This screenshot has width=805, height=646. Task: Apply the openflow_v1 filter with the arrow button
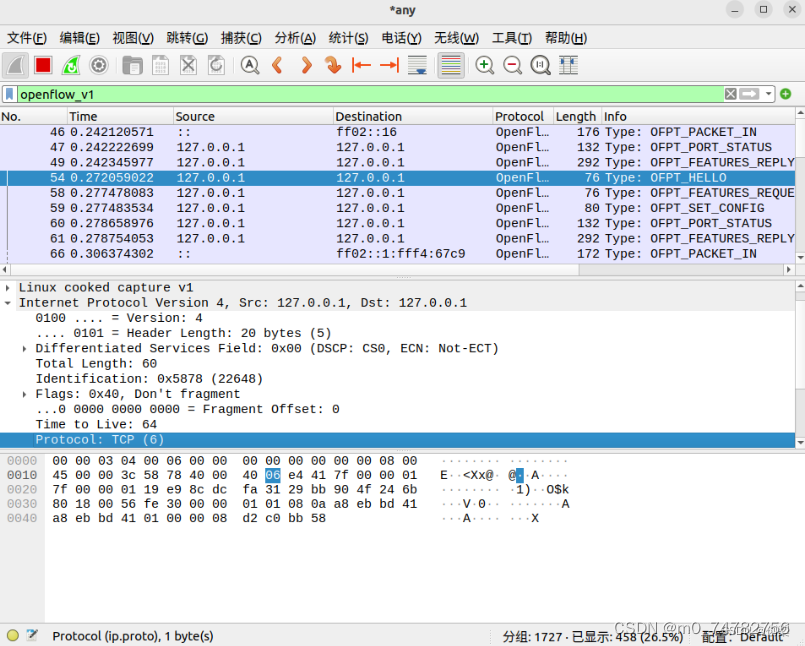pyautogui.click(x=749, y=93)
